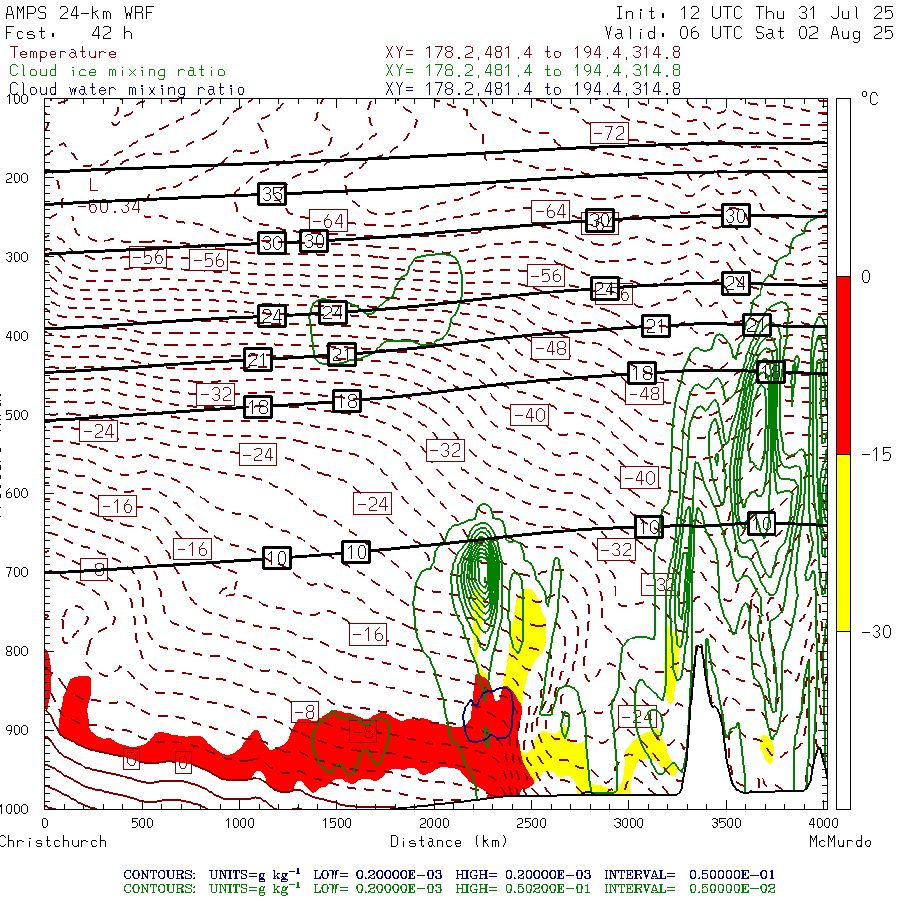The image size is (900, 900).
Task: Click the red XY coordinates line
Action: [533, 53]
